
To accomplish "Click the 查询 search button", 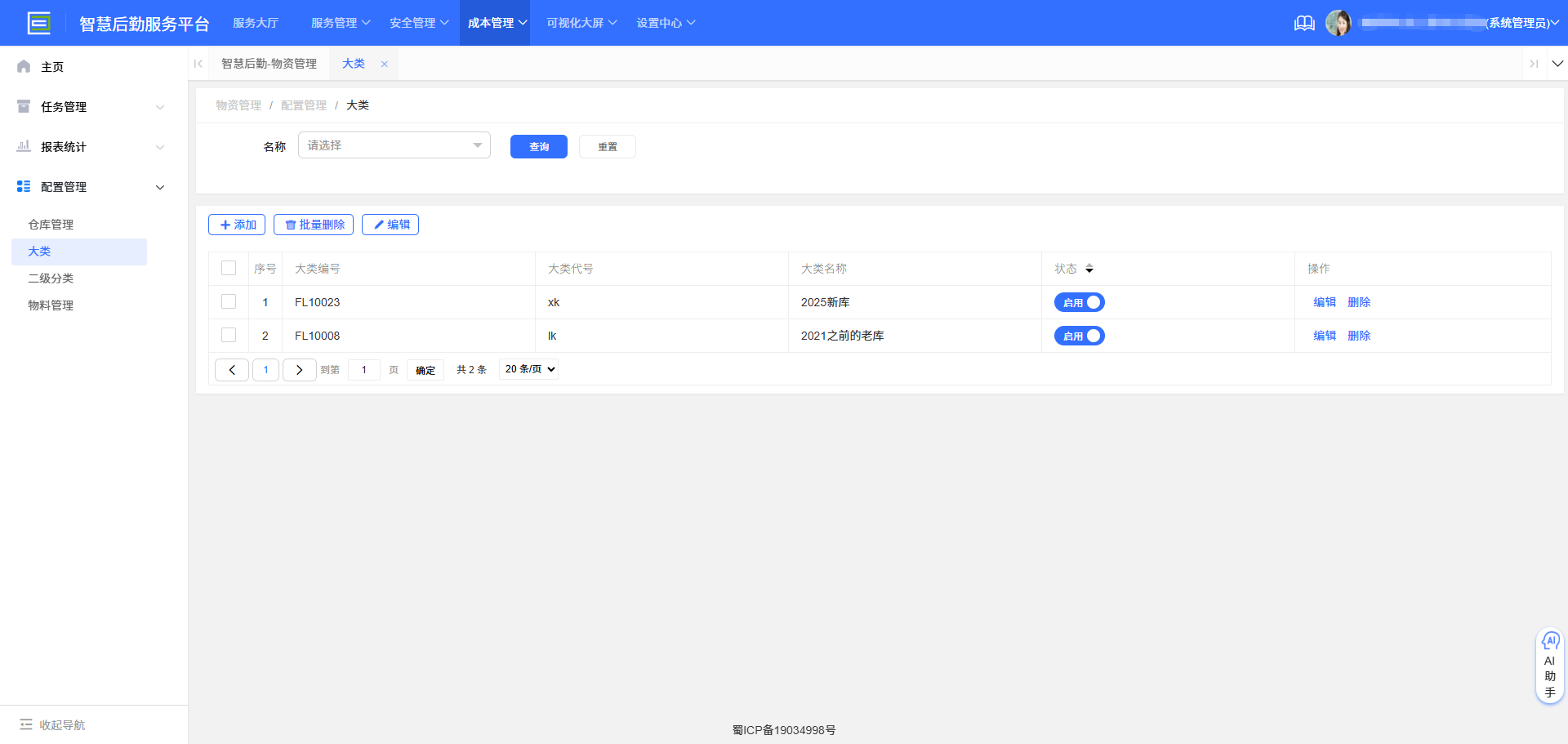I will 538,146.
